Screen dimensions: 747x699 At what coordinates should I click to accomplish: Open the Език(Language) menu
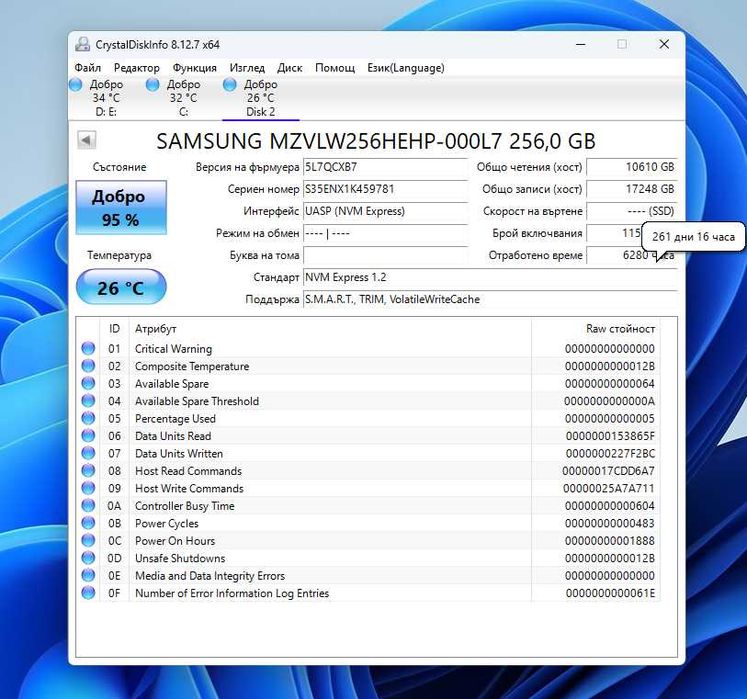(406, 68)
